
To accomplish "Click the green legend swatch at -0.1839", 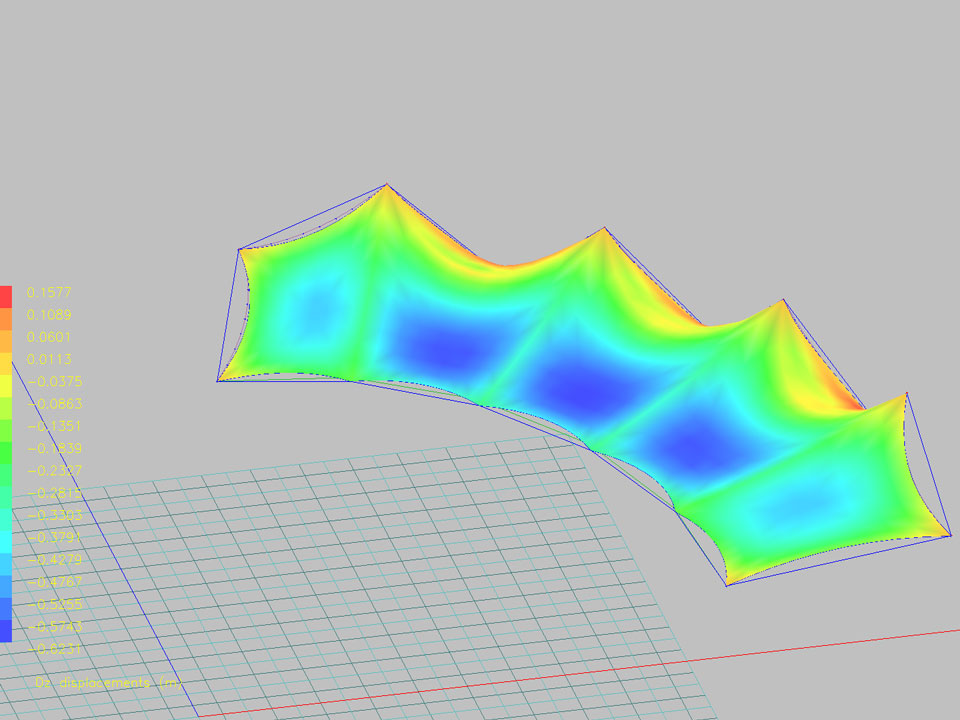I will [x=6, y=450].
